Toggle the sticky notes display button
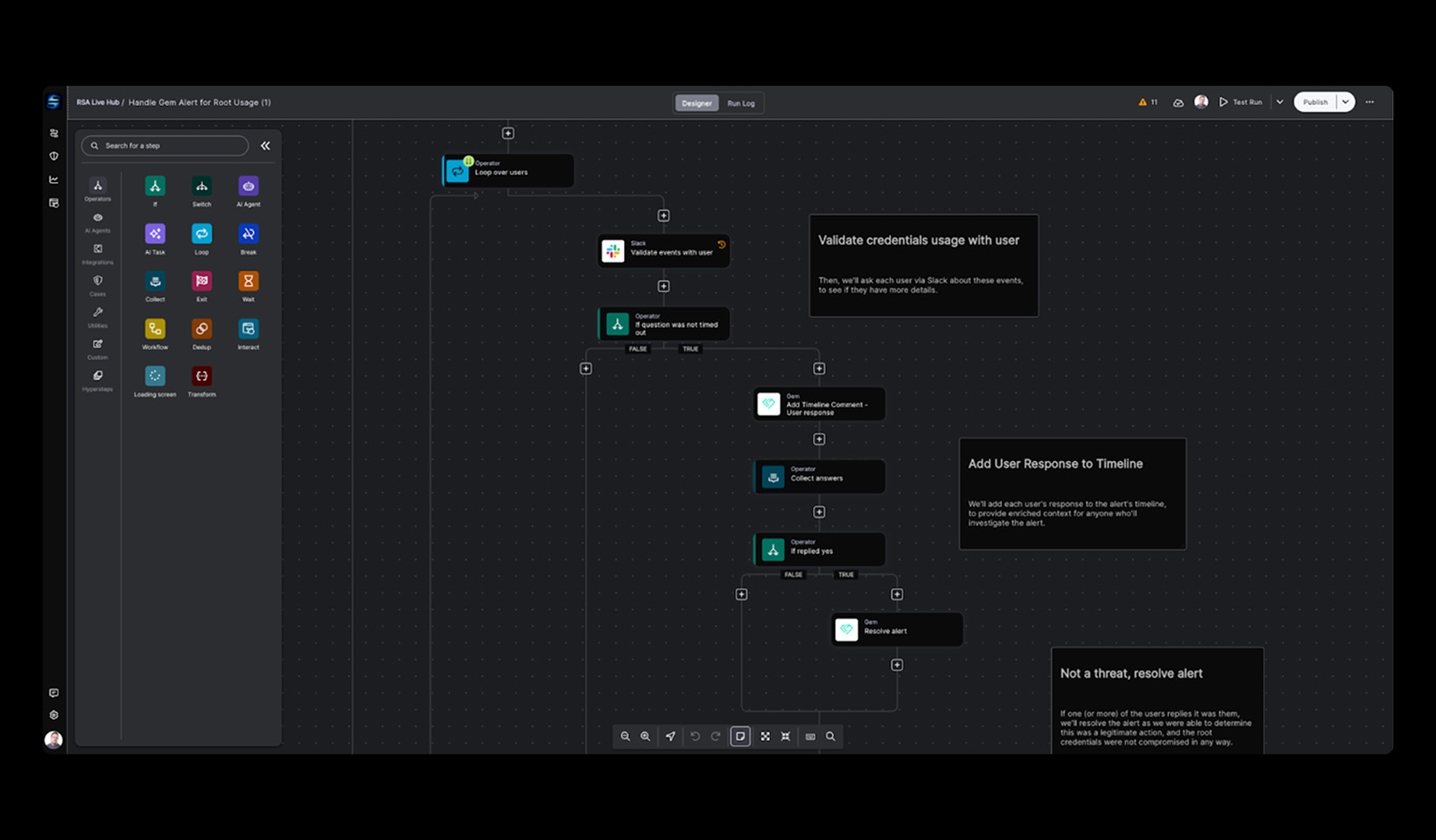The width and height of the screenshot is (1436, 840). 740,737
